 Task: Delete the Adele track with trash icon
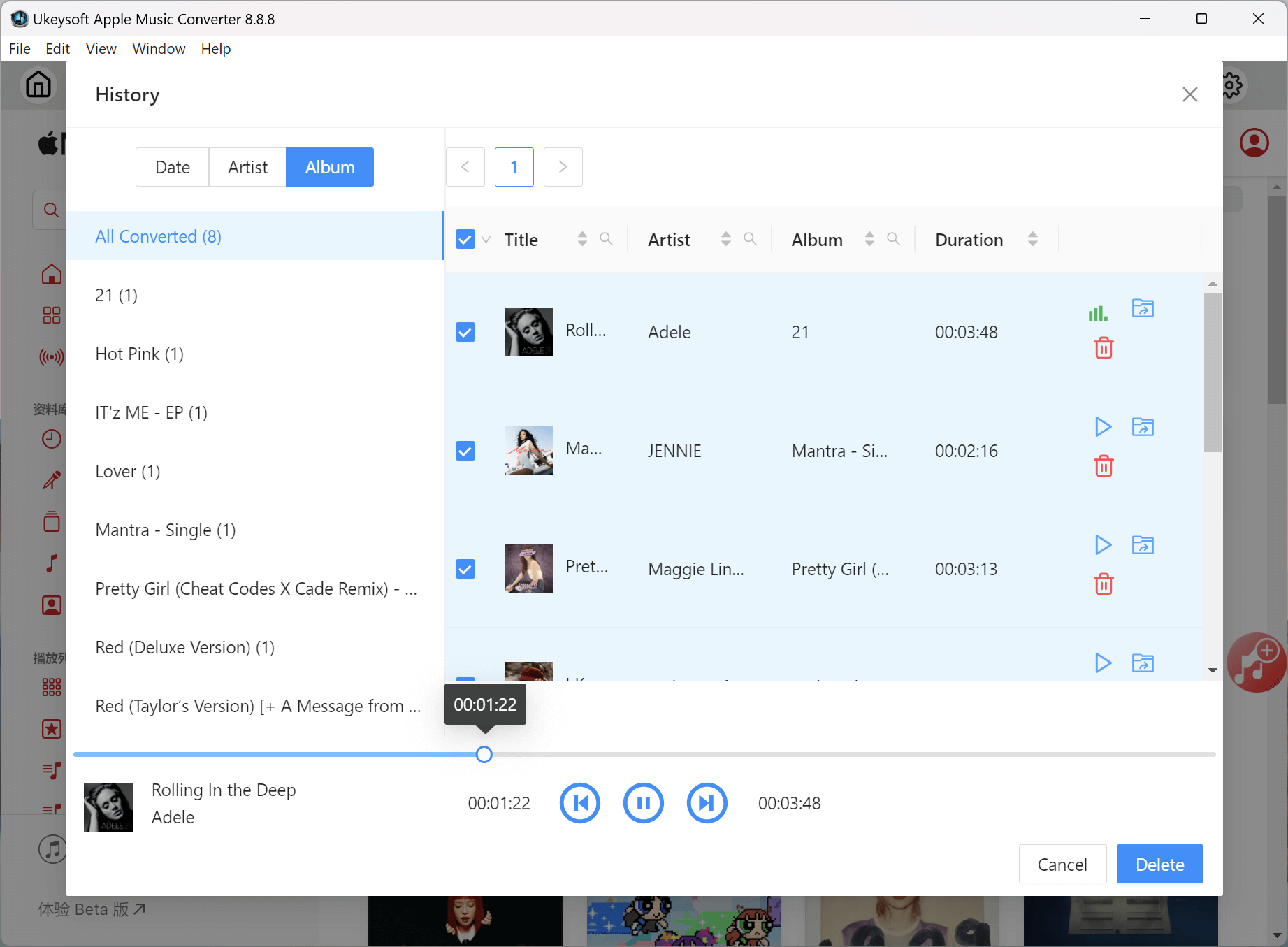(x=1103, y=348)
